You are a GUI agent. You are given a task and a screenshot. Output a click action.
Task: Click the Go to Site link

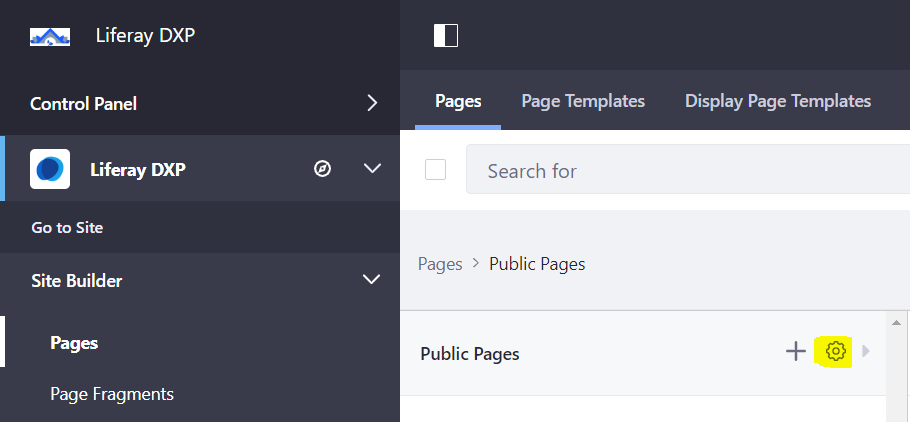tap(67, 228)
